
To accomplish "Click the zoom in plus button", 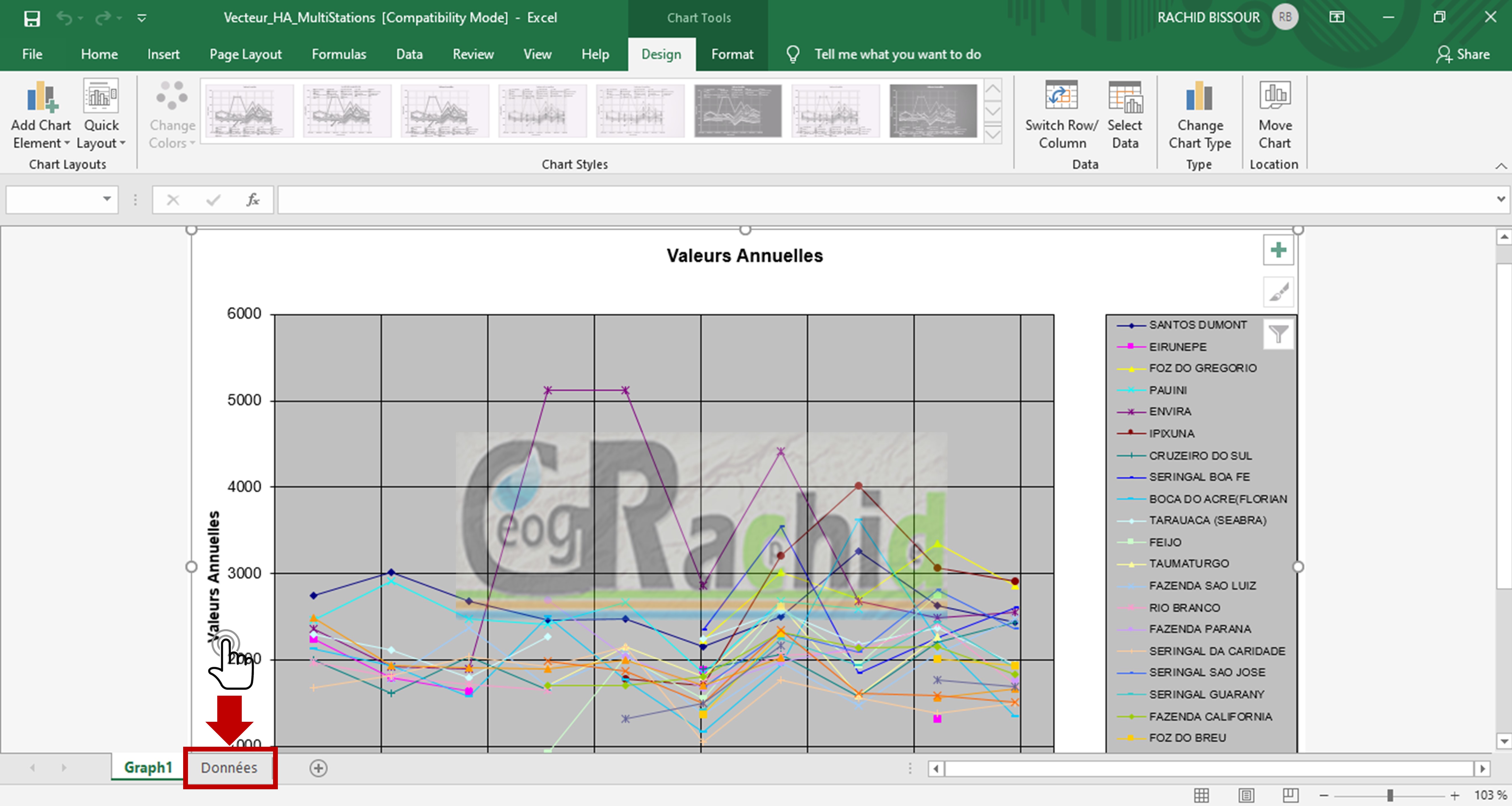I will click(x=1454, y=796).
